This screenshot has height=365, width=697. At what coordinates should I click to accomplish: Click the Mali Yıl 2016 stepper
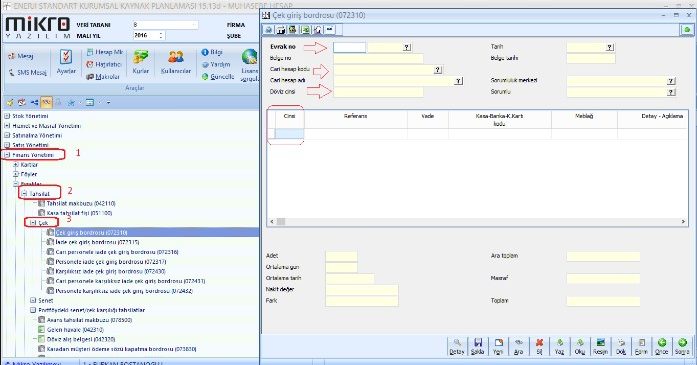tap(161, 35)
